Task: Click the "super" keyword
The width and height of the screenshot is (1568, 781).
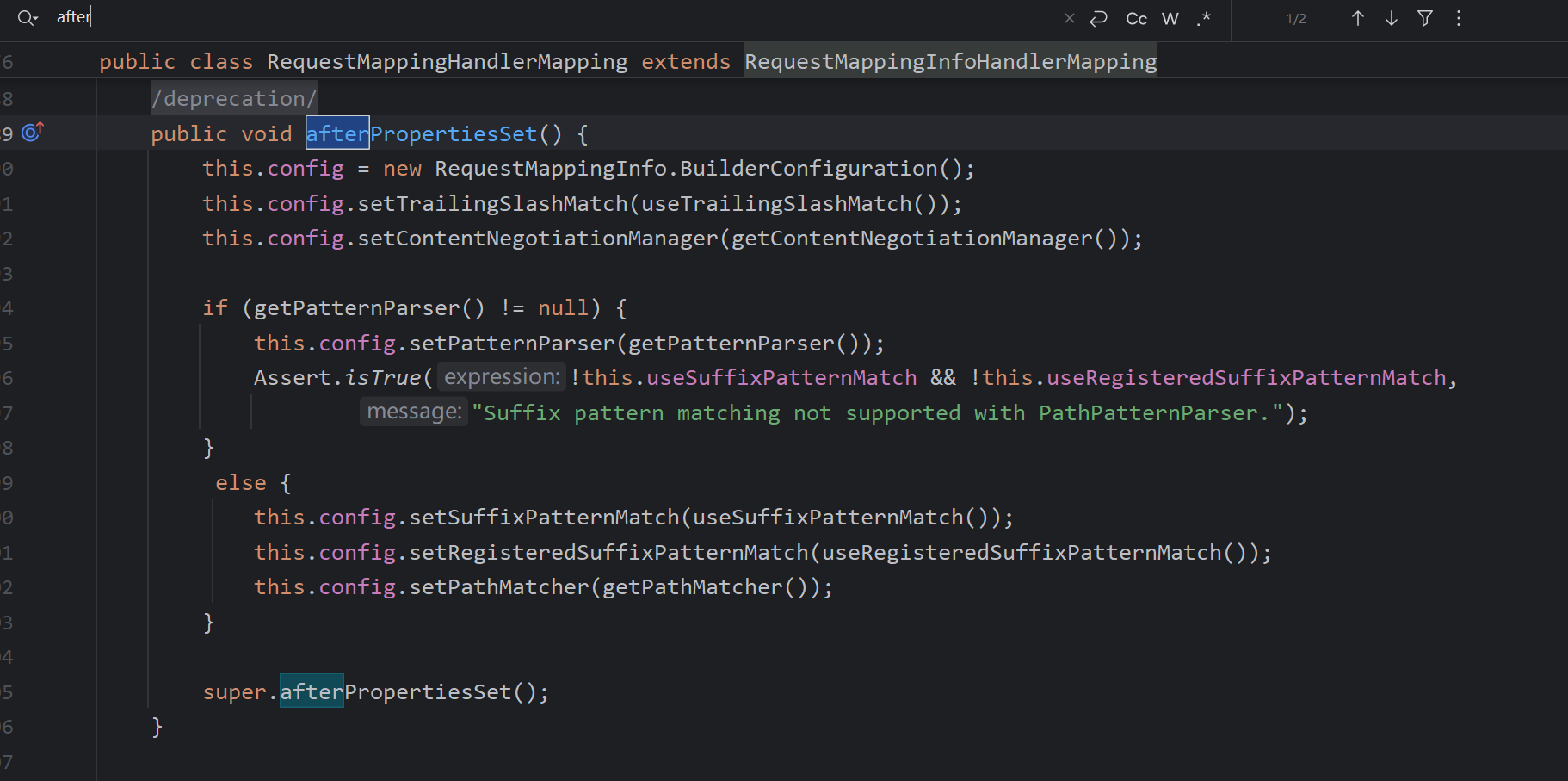Action: [x=235, y=692]
